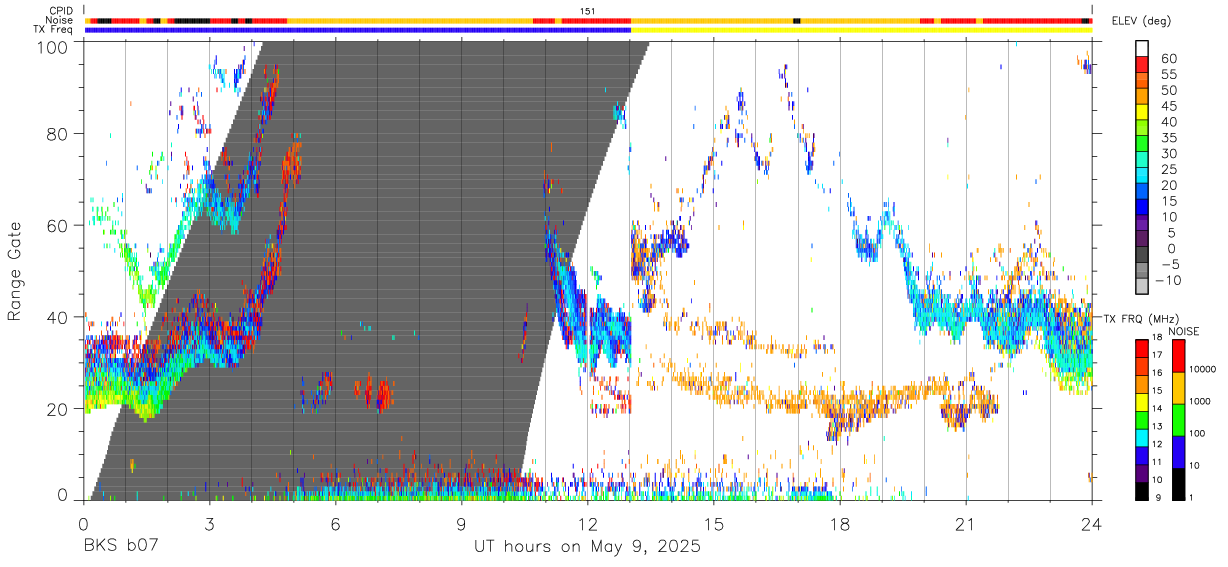The image size is (1228, 567).
Task: Click the 15 hour tick label on x-axis
Action: (x=714, y=524)
